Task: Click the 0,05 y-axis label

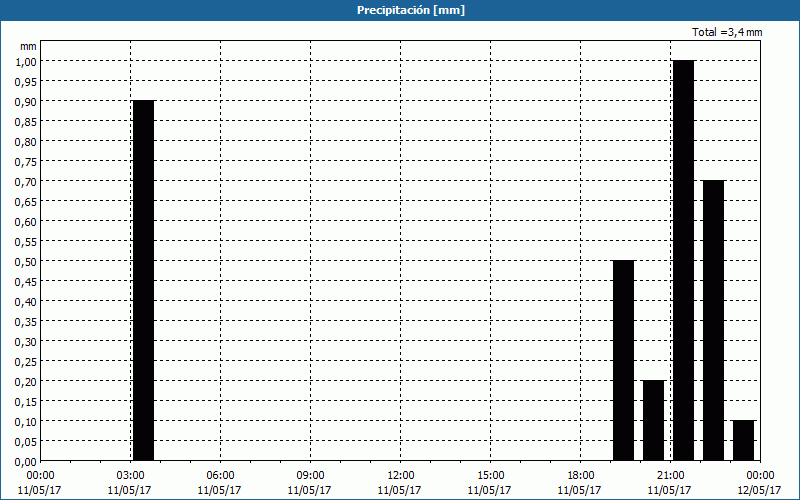Action: pyautogui.click(x=26, y=441)
